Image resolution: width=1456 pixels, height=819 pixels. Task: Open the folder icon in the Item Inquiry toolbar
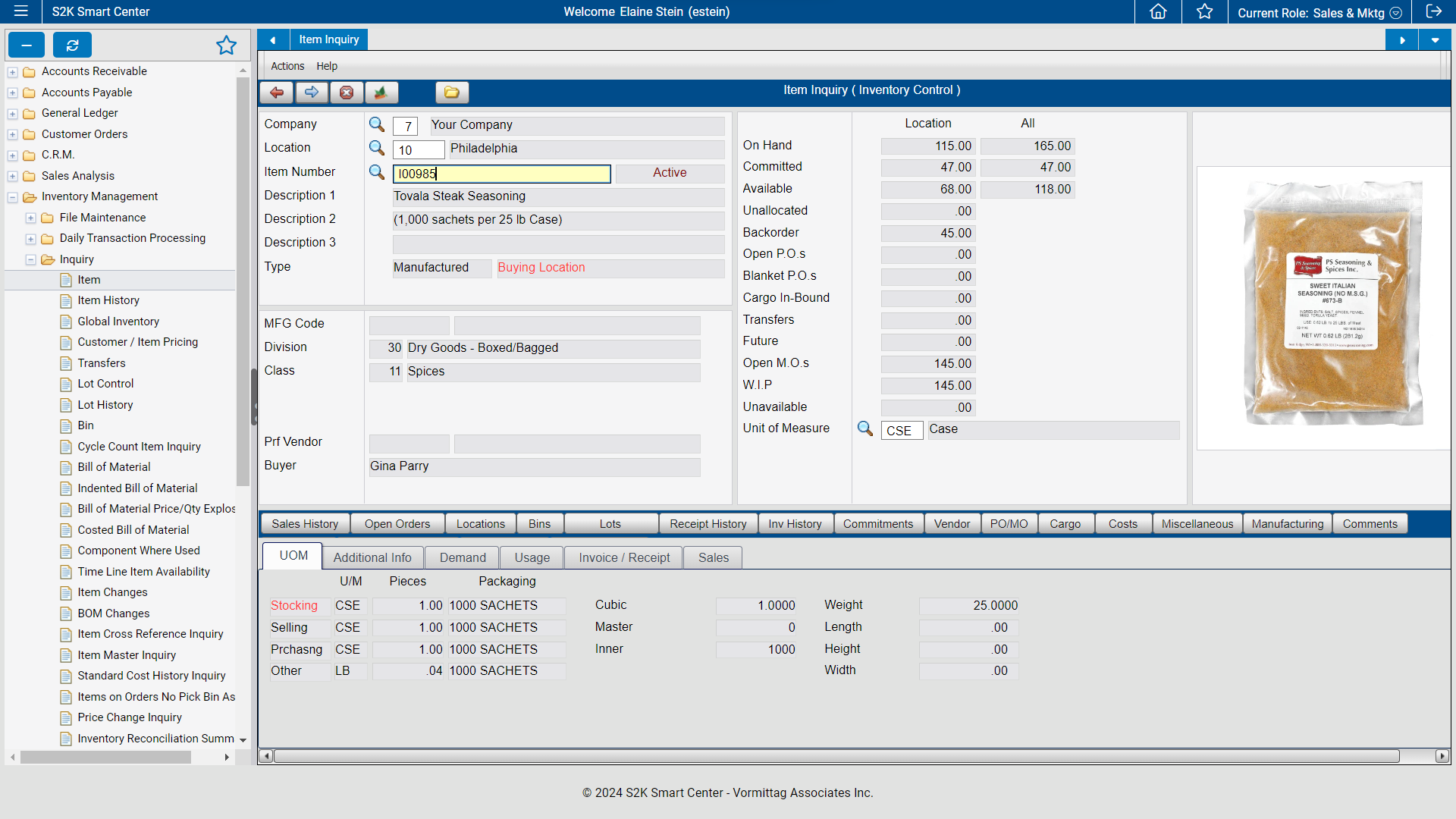(x=452, y=93)
